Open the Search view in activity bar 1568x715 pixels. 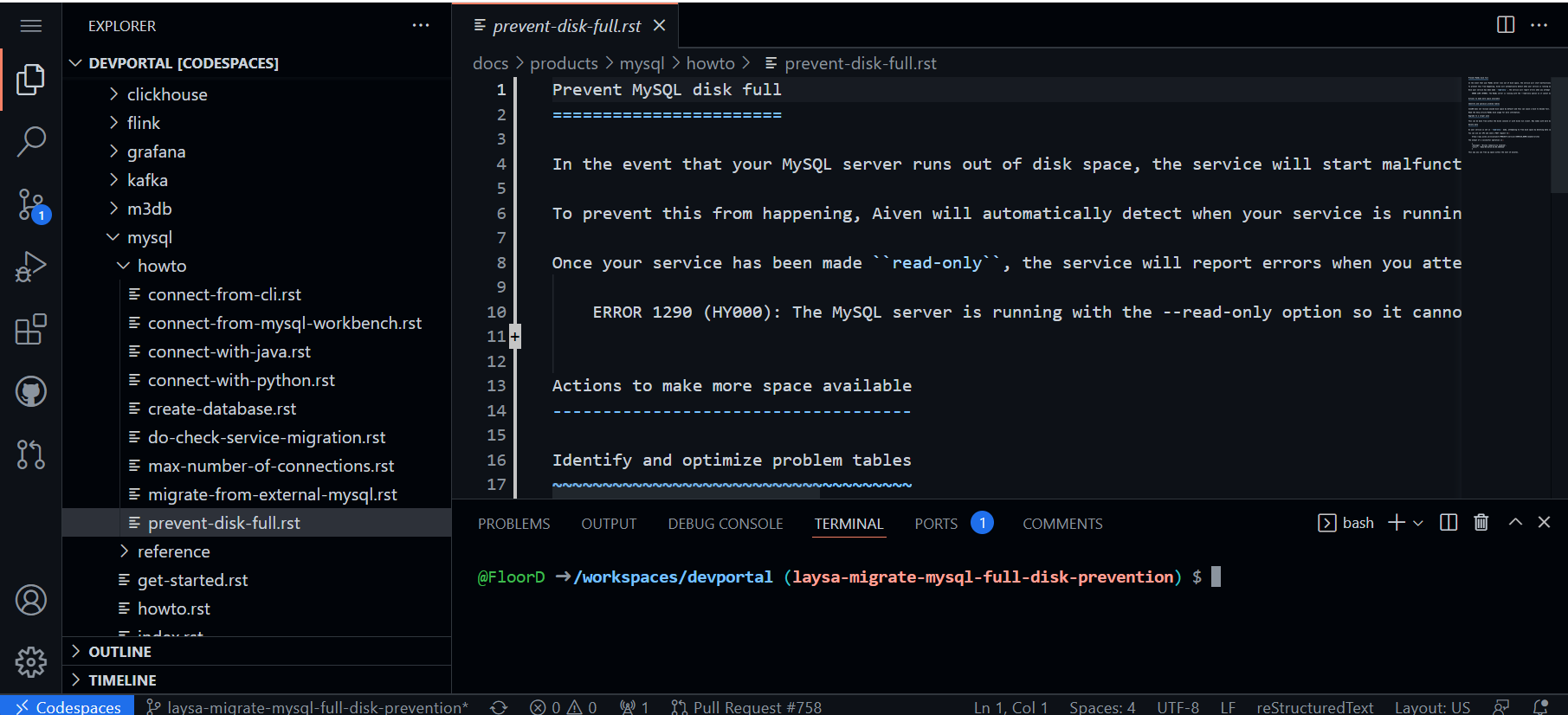click(x=31, y=141)
